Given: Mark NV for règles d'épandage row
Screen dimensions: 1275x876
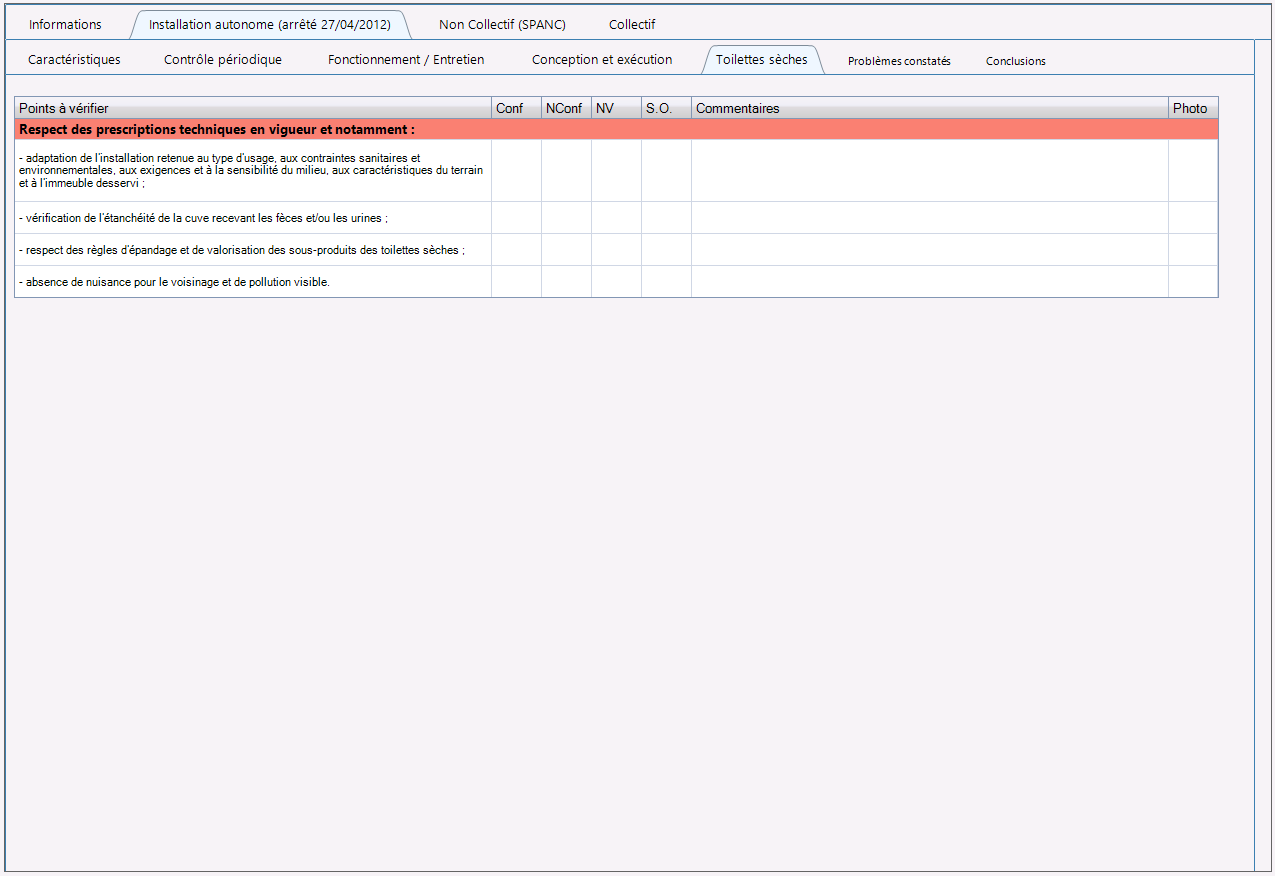Looking at the screenshot, I should pos(616,250).
